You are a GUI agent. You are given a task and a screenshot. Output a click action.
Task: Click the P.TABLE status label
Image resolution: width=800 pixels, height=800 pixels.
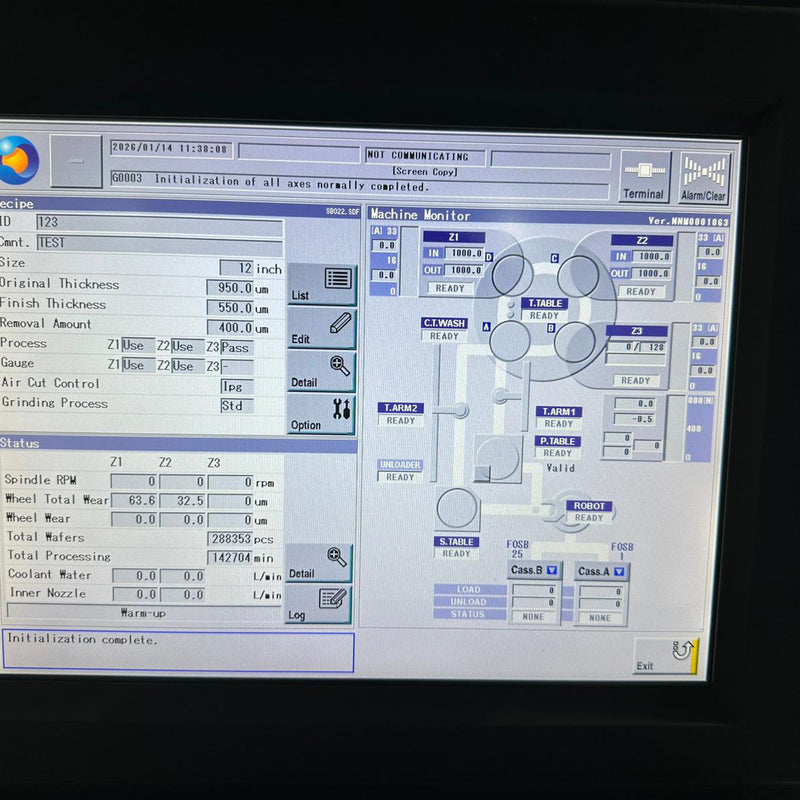558,441
